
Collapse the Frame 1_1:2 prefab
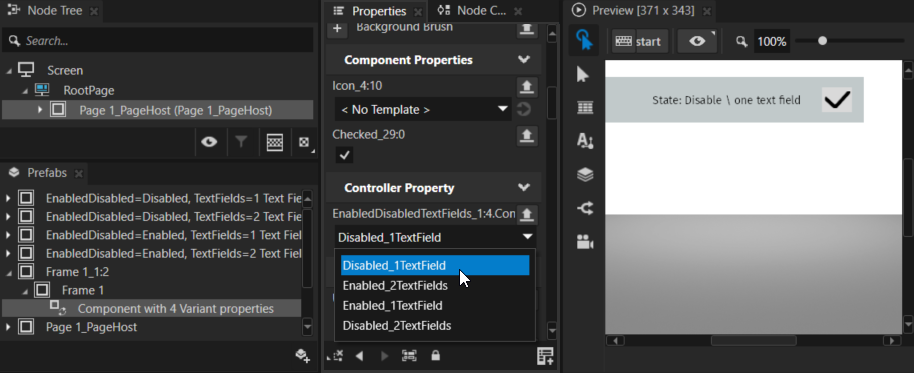[8, 272]
